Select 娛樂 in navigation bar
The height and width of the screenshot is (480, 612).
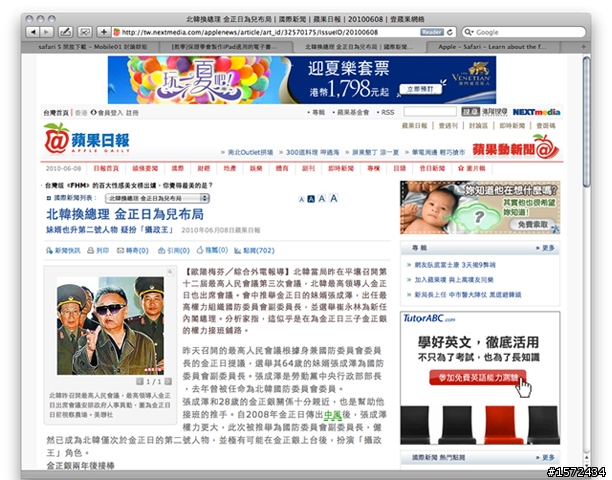pyautogui.click(x=256, y=169)
